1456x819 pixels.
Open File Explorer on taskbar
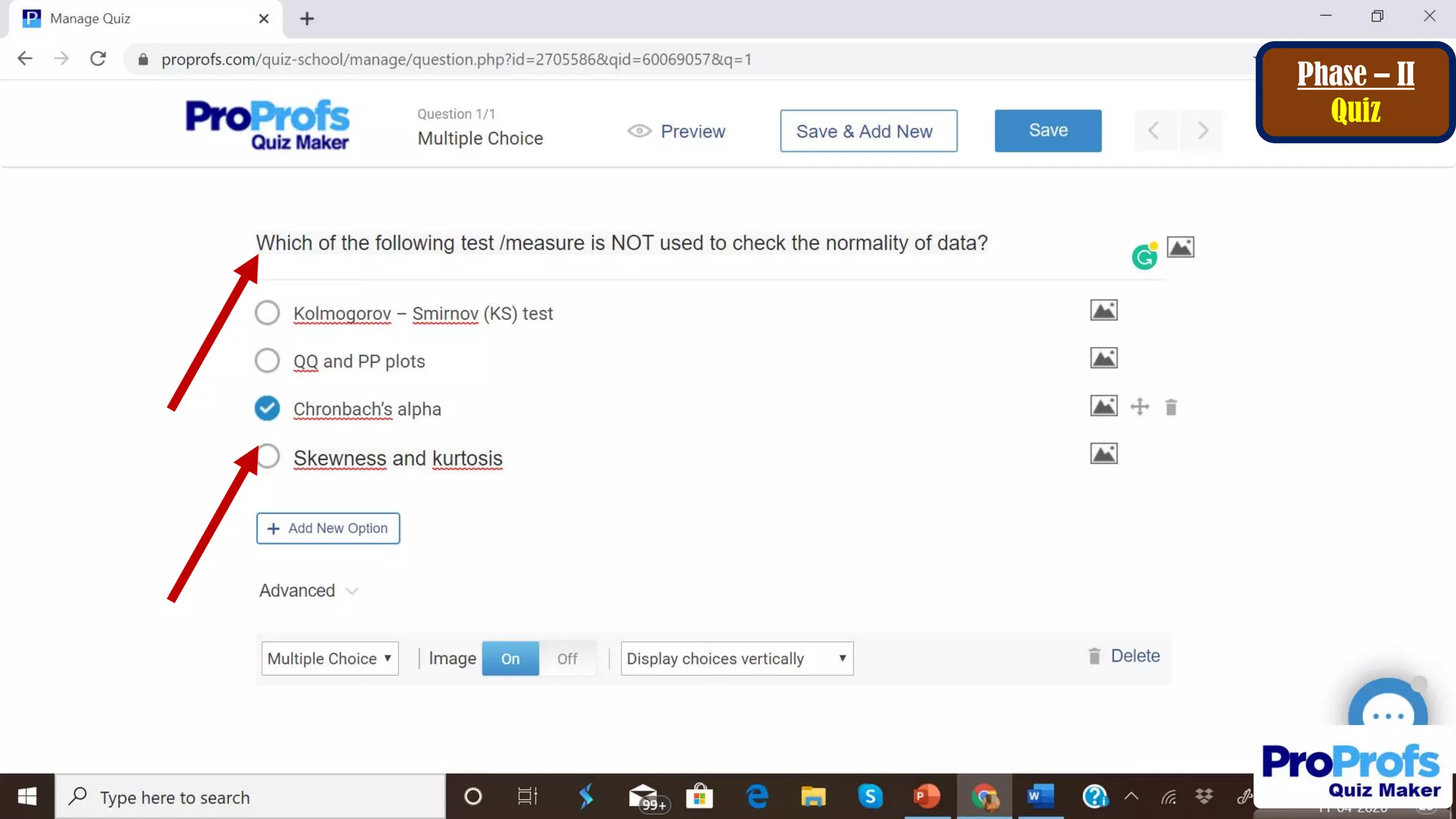[813, 797]
